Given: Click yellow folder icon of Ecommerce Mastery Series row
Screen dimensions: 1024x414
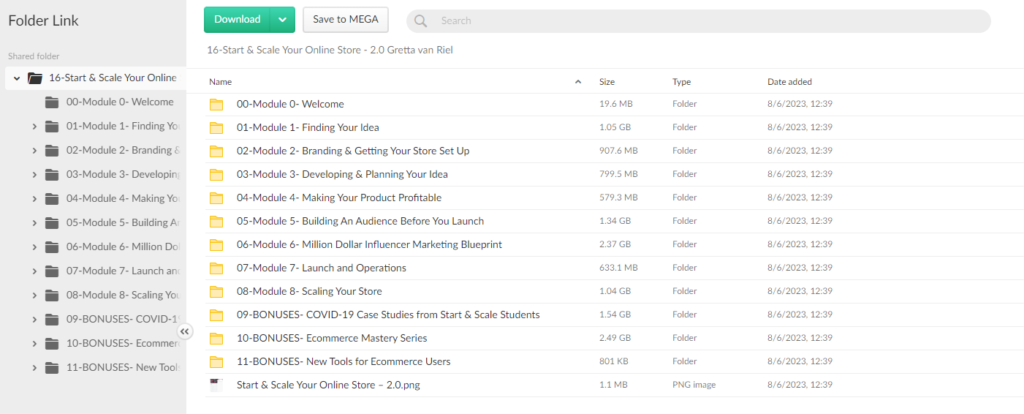Looking at the screenshot, I should [216, 338].
